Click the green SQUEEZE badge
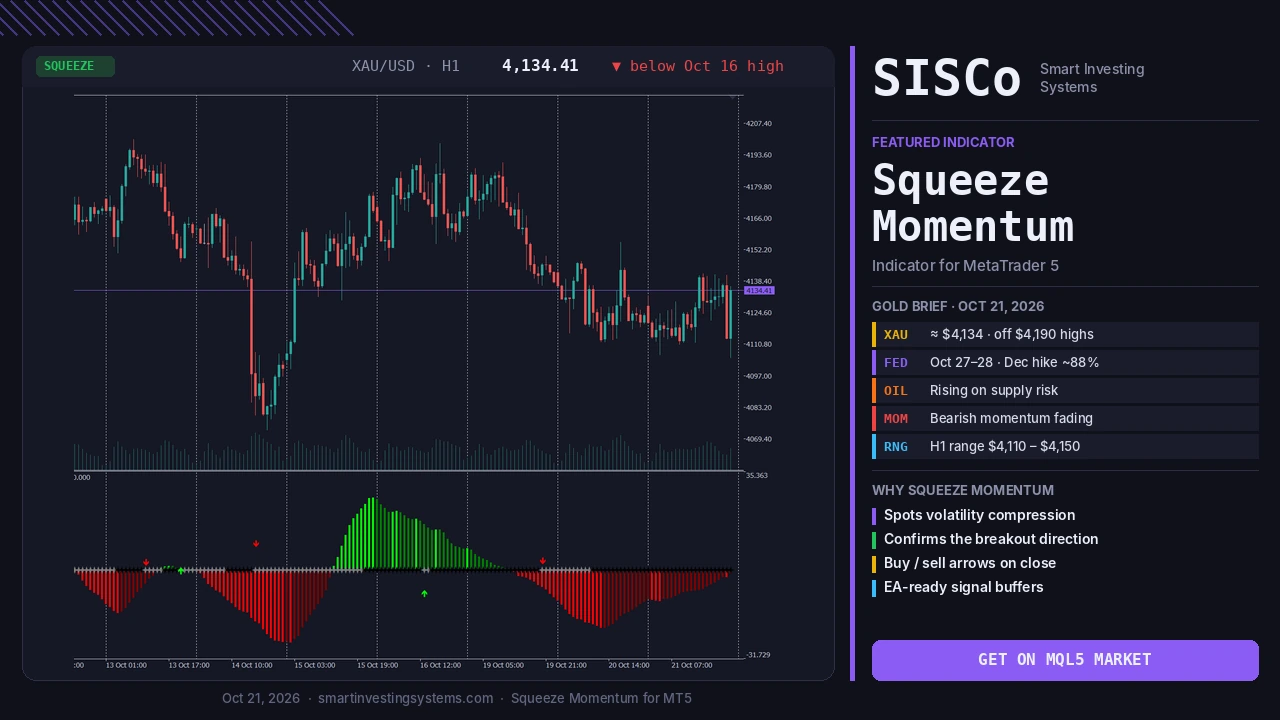 pyautogui.click(x=75, y=66)
